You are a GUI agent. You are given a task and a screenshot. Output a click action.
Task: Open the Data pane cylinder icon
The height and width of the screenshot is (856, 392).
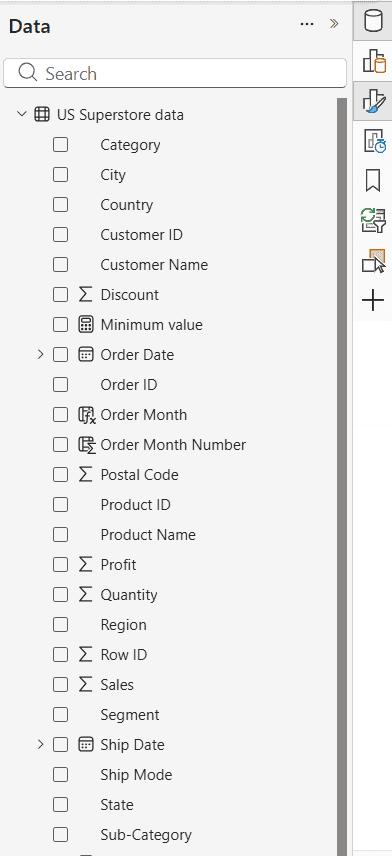373,21
